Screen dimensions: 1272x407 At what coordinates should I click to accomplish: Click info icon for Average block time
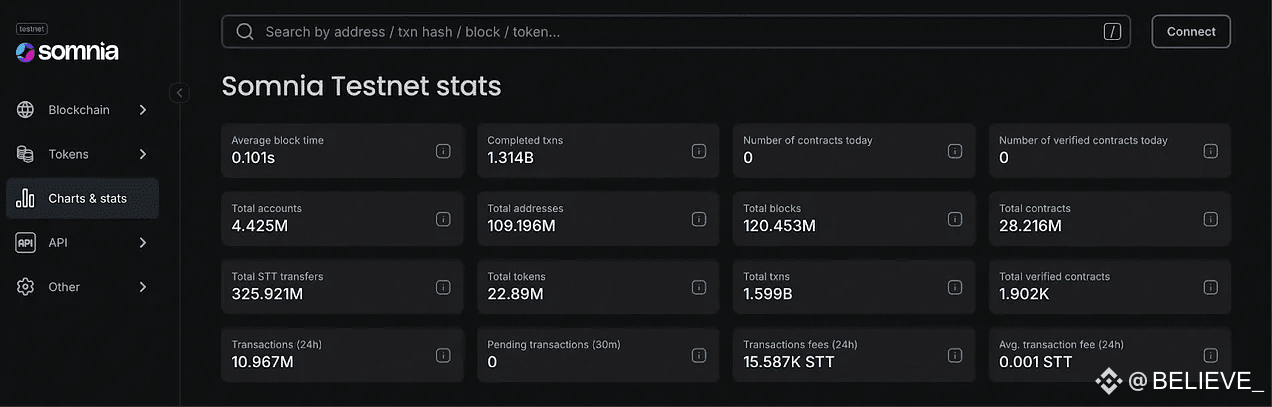[443, 151]
